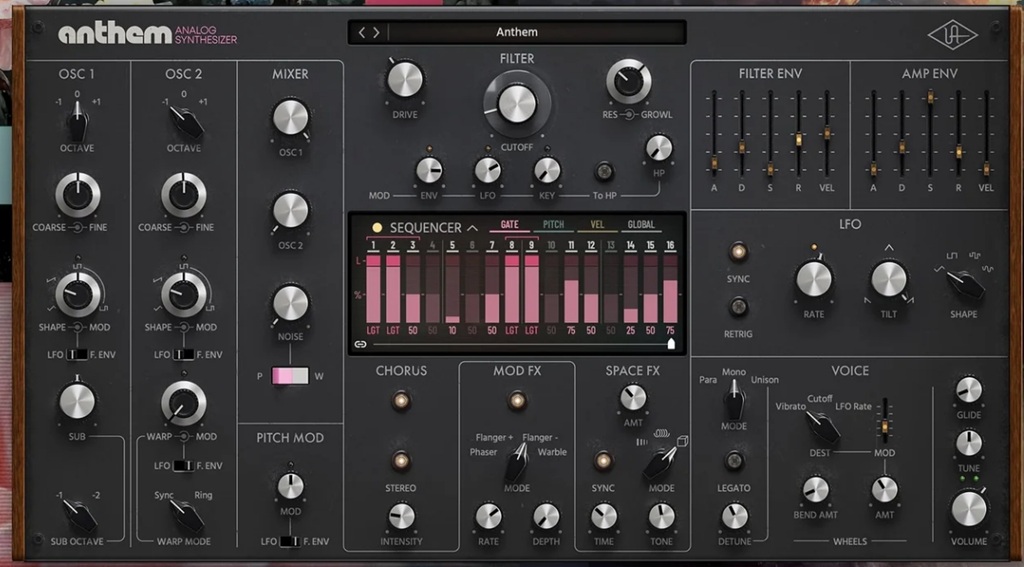Toggle the Mod FX on button
This screenshot has width=1024, height=567.
coord(517,400)
